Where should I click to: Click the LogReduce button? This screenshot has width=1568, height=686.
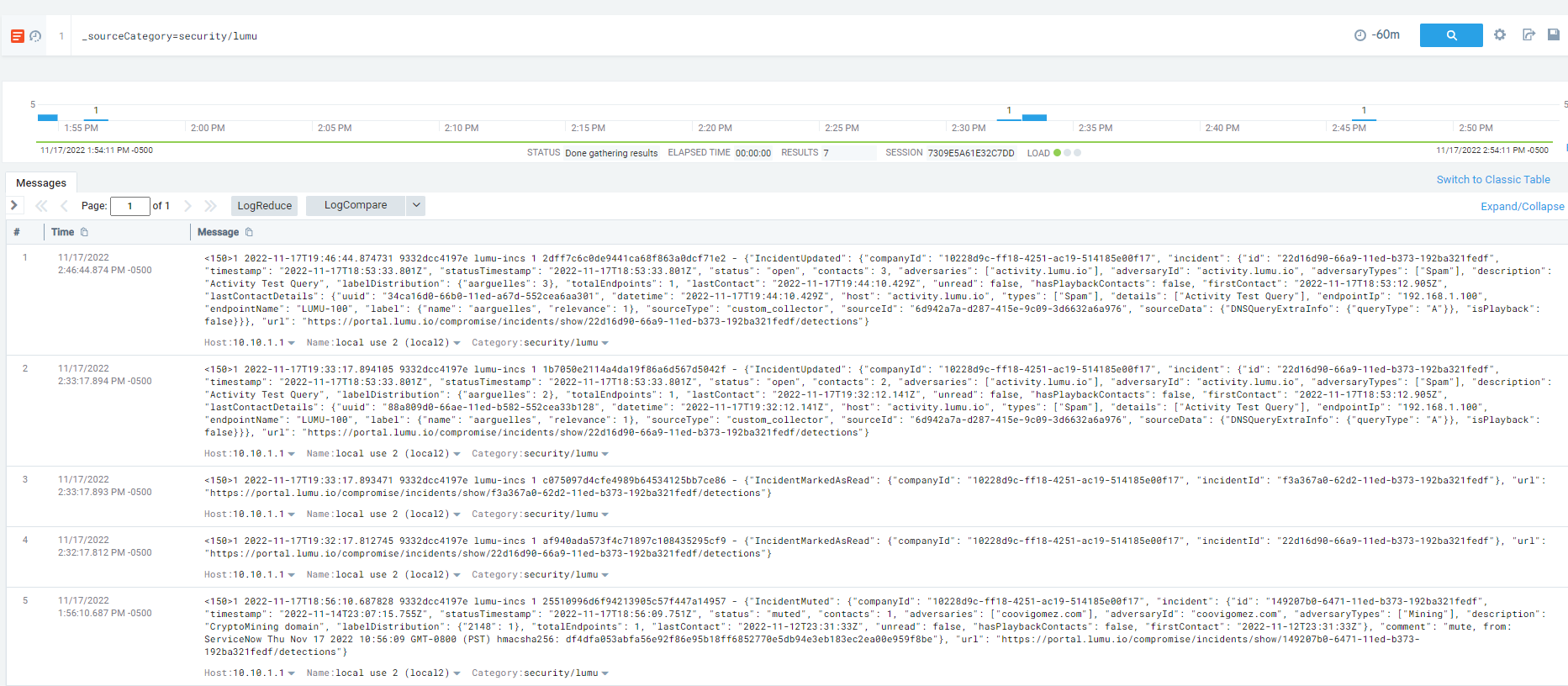(264, 206)
